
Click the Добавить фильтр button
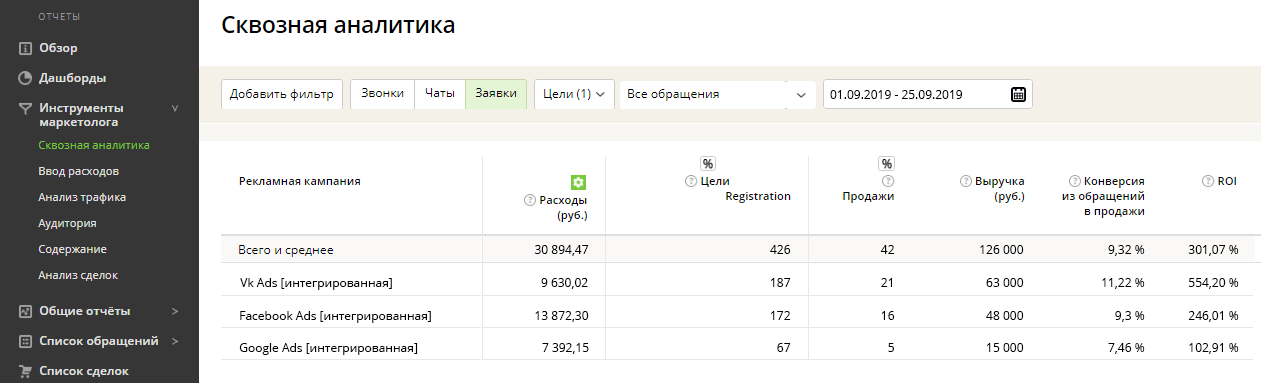coord(282,94)
